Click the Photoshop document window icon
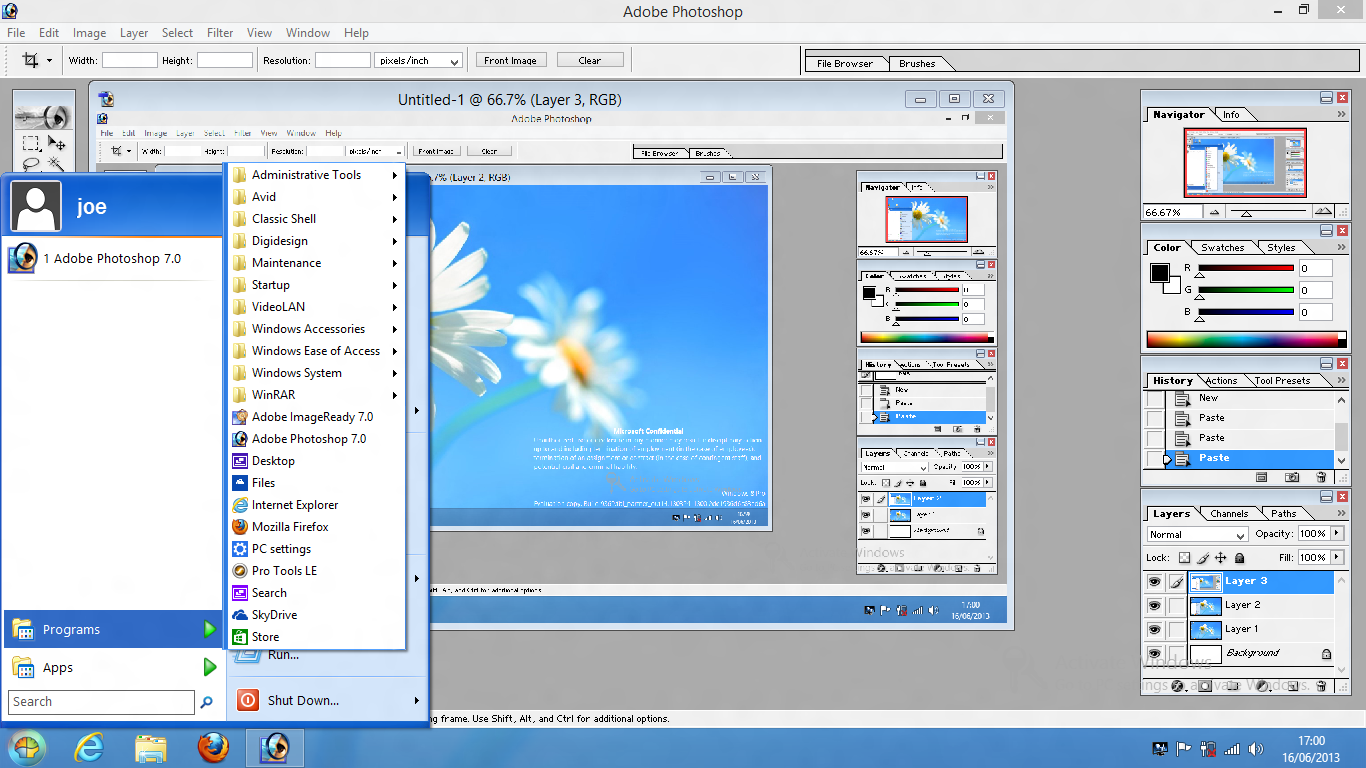Screen dimensions: 1366x768 (x=107, y=99)
